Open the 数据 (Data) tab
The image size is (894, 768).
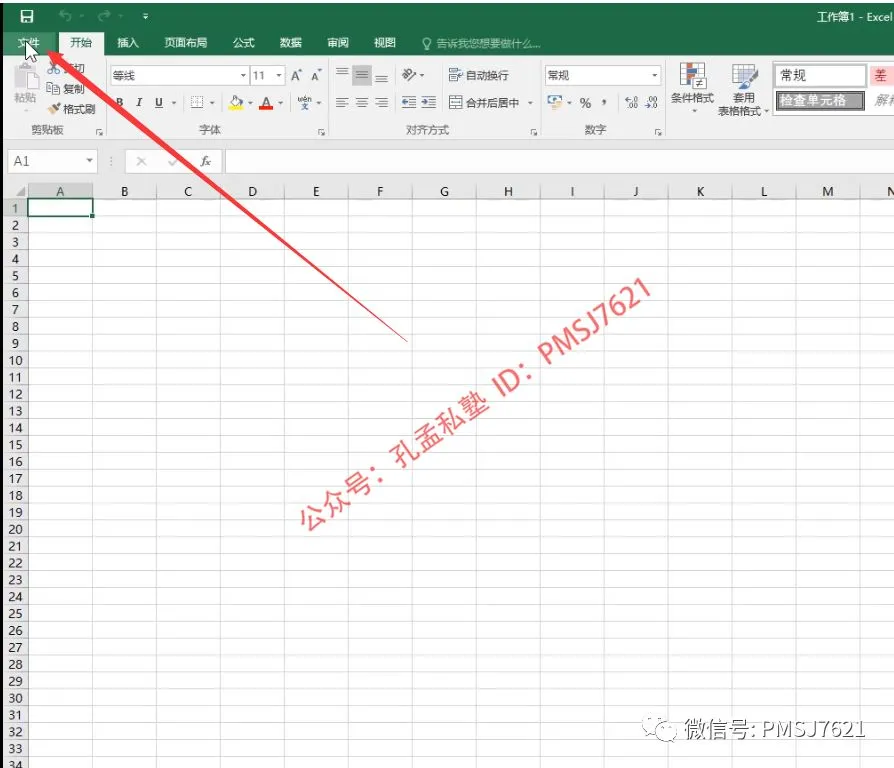click(x=291, y=43)
